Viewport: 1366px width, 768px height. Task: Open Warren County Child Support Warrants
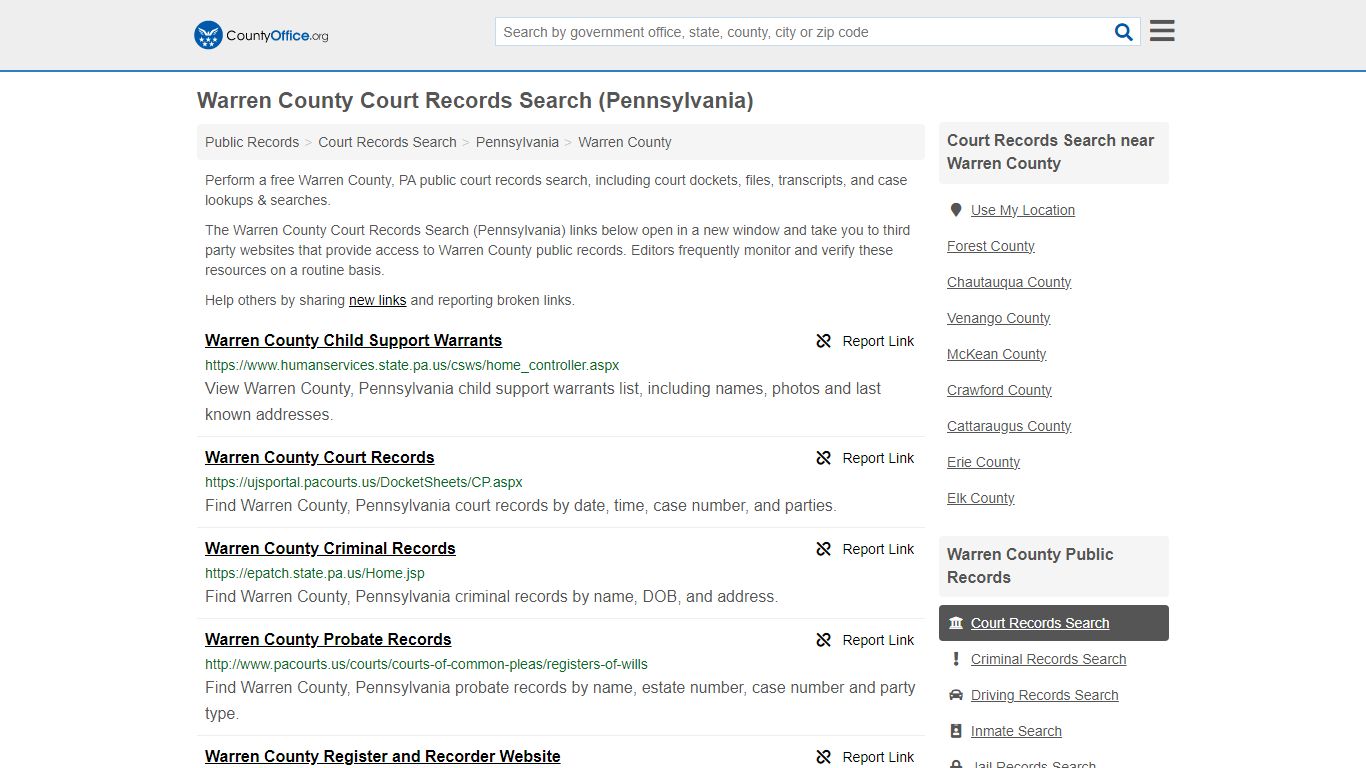pyautogui.click(x=353, y=340)
